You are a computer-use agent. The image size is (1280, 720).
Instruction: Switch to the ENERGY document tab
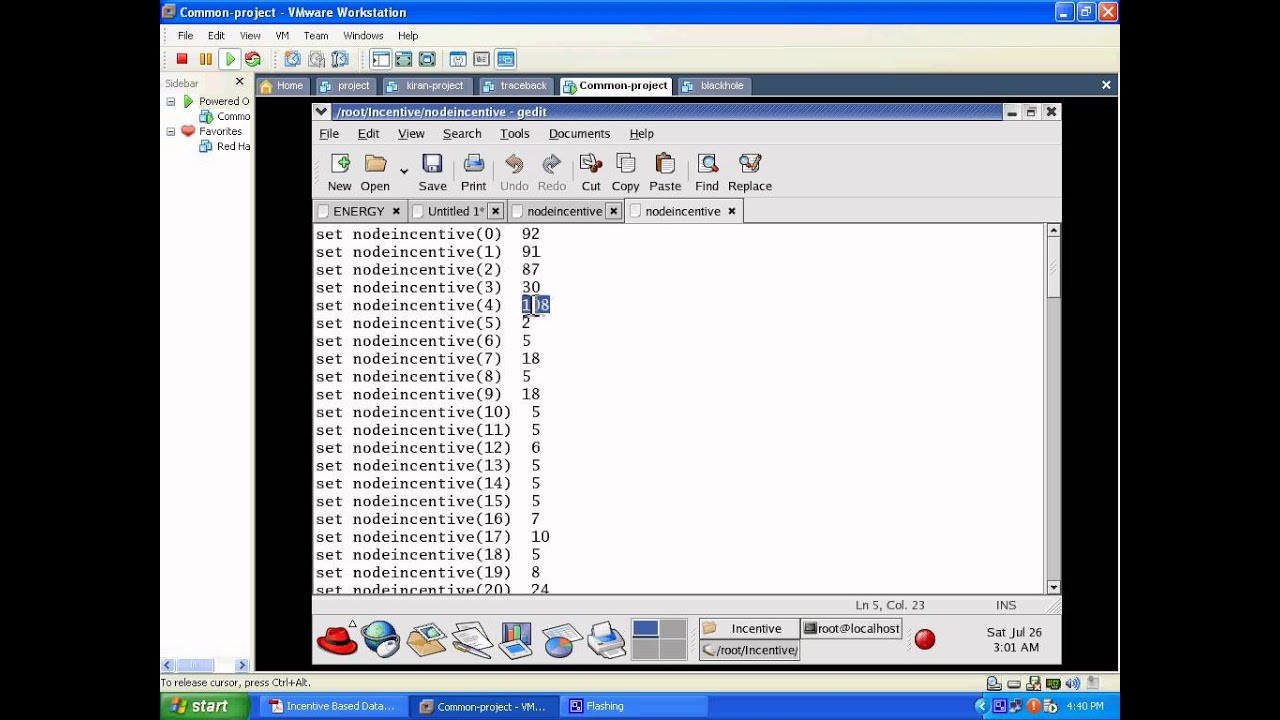pos(359,211)
